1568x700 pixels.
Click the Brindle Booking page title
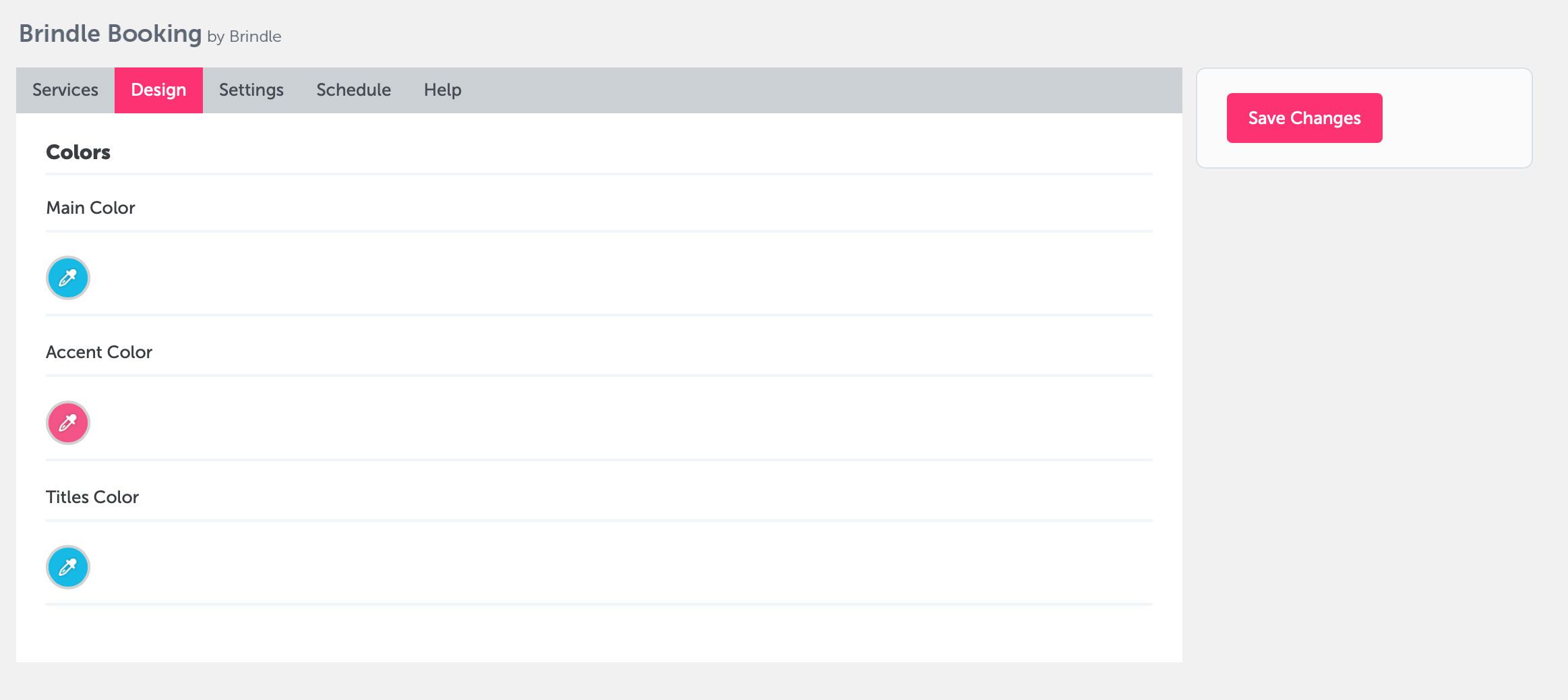click(x=110, y=34)
